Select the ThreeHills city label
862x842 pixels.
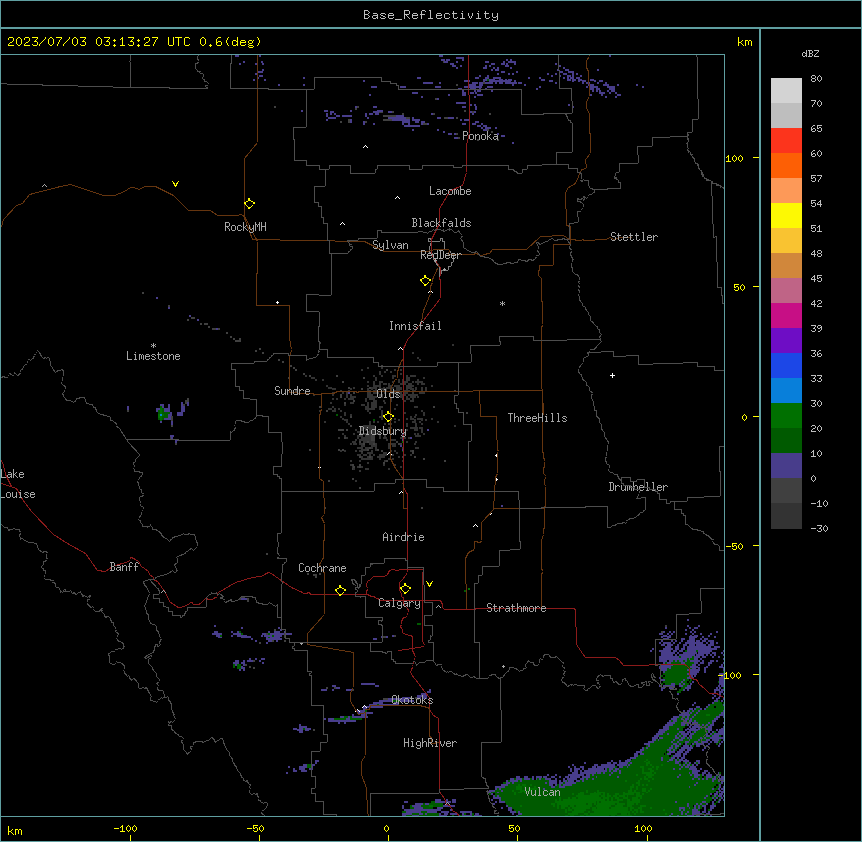point(537,418)
